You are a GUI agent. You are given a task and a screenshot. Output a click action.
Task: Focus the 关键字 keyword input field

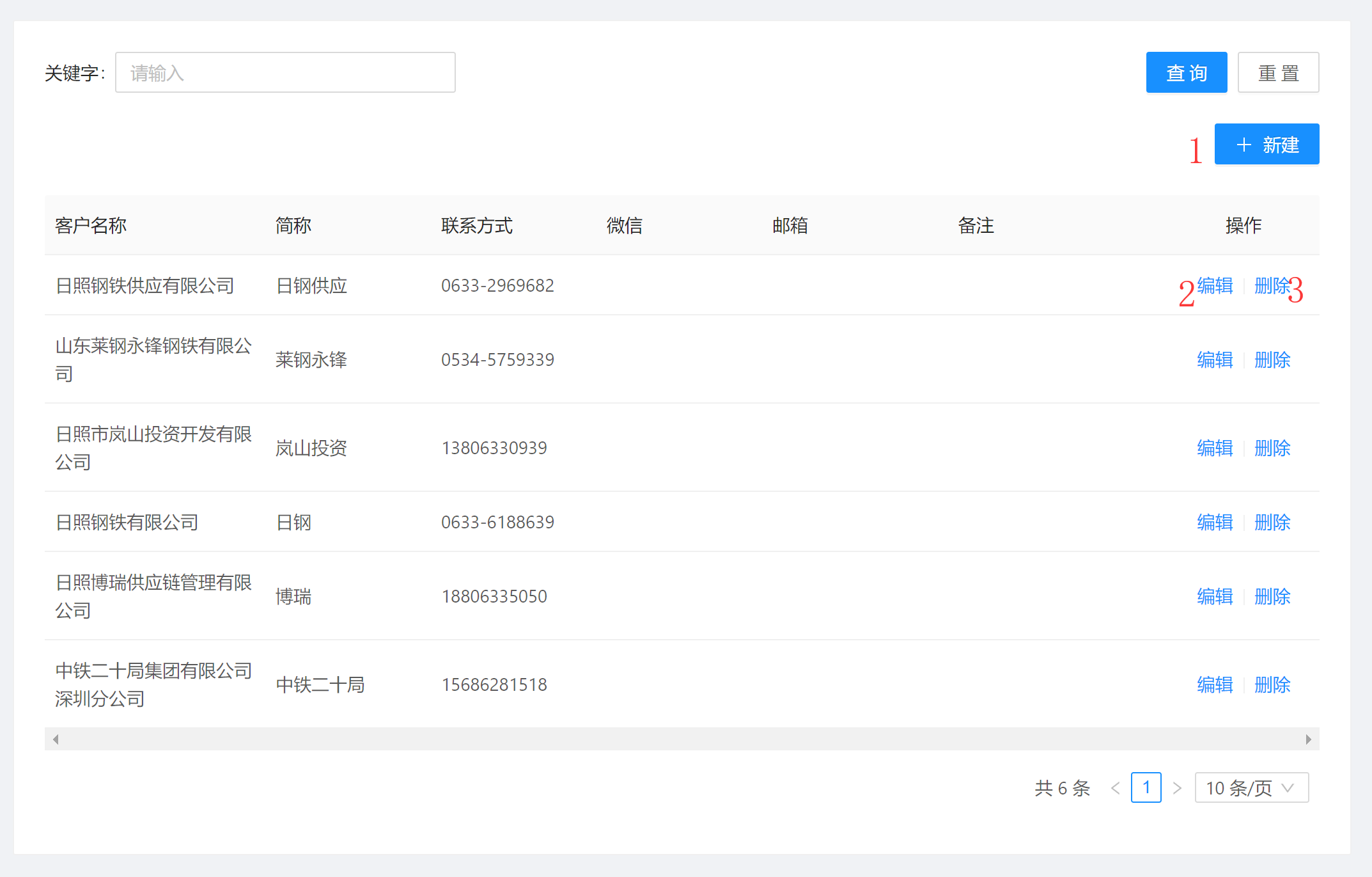(x=285, y=73)
